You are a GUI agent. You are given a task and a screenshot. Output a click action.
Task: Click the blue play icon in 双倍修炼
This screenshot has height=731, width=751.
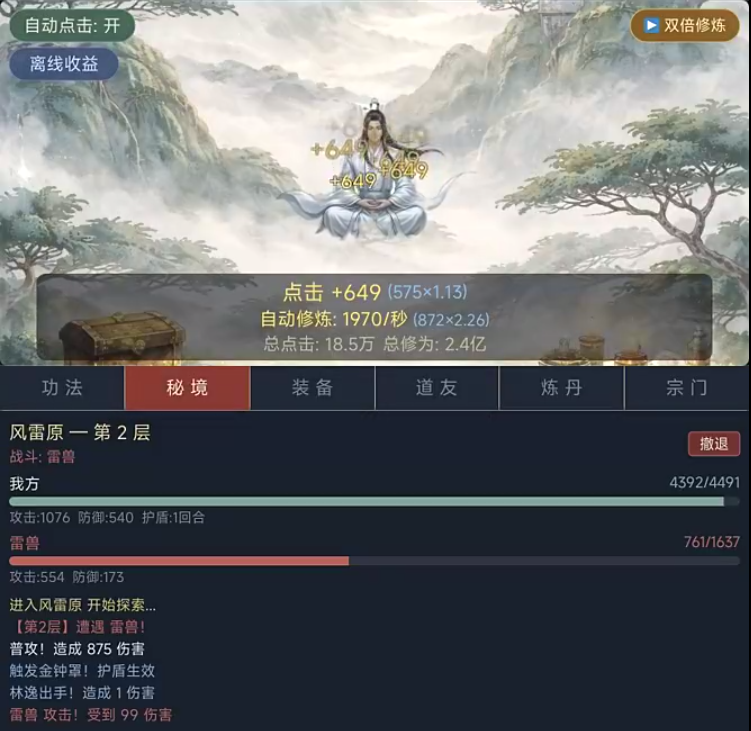click(651, 25)
